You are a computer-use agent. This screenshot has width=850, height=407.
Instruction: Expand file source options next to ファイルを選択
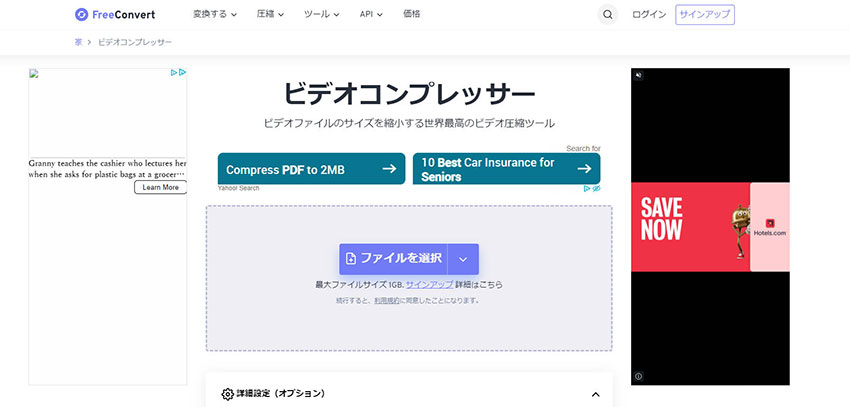(x=463, y=259)
